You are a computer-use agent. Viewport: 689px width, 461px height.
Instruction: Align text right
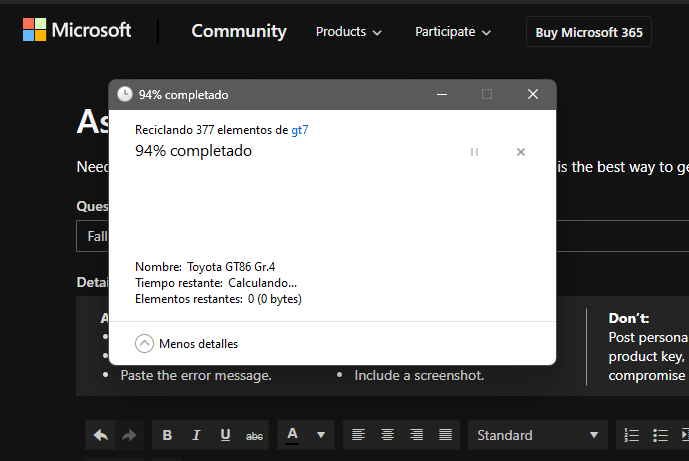pos(416,435)
